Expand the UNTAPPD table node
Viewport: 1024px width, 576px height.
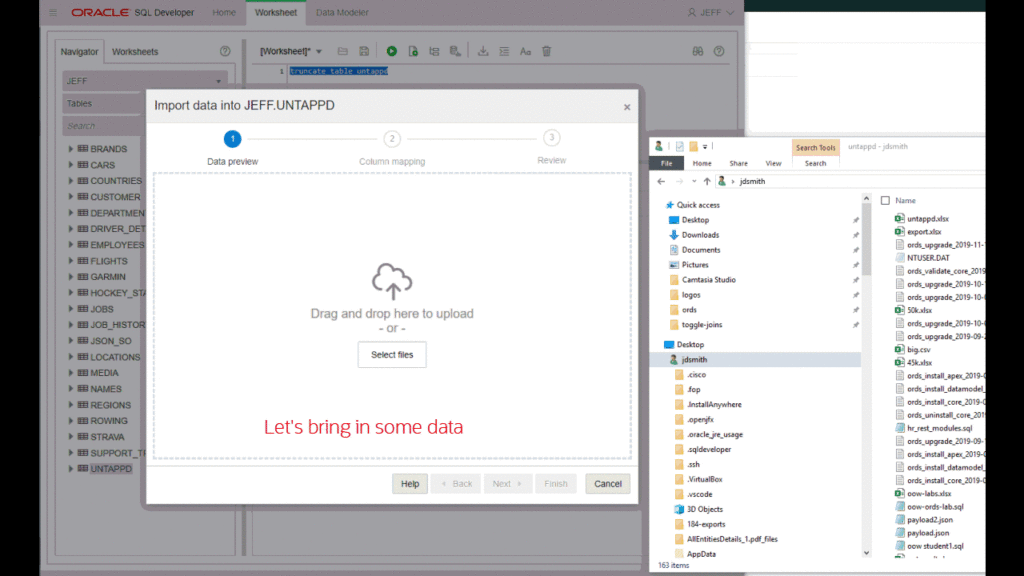[x=69, y=468]
